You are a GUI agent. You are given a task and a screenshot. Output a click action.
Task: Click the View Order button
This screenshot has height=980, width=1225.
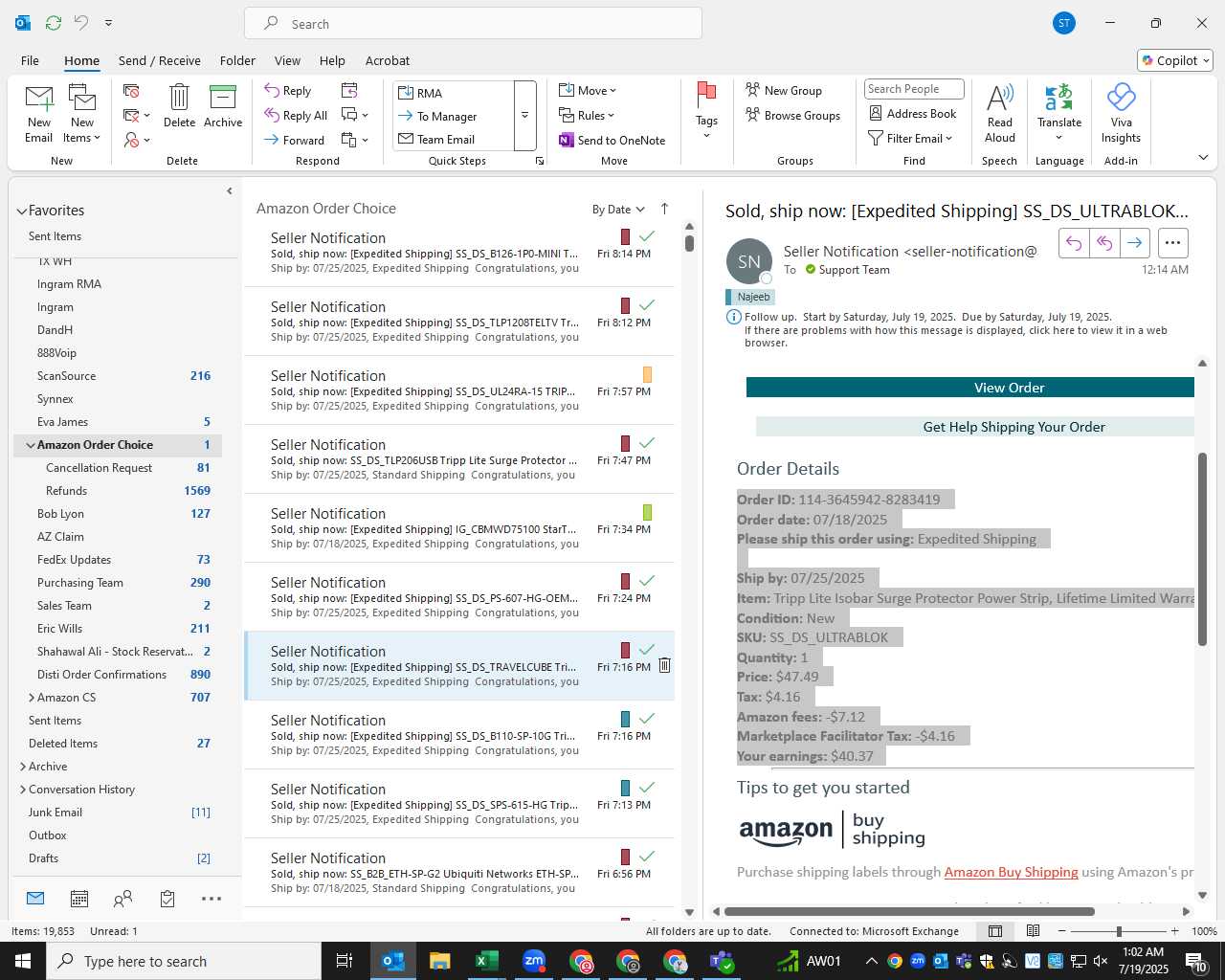[x=970, y=388]
